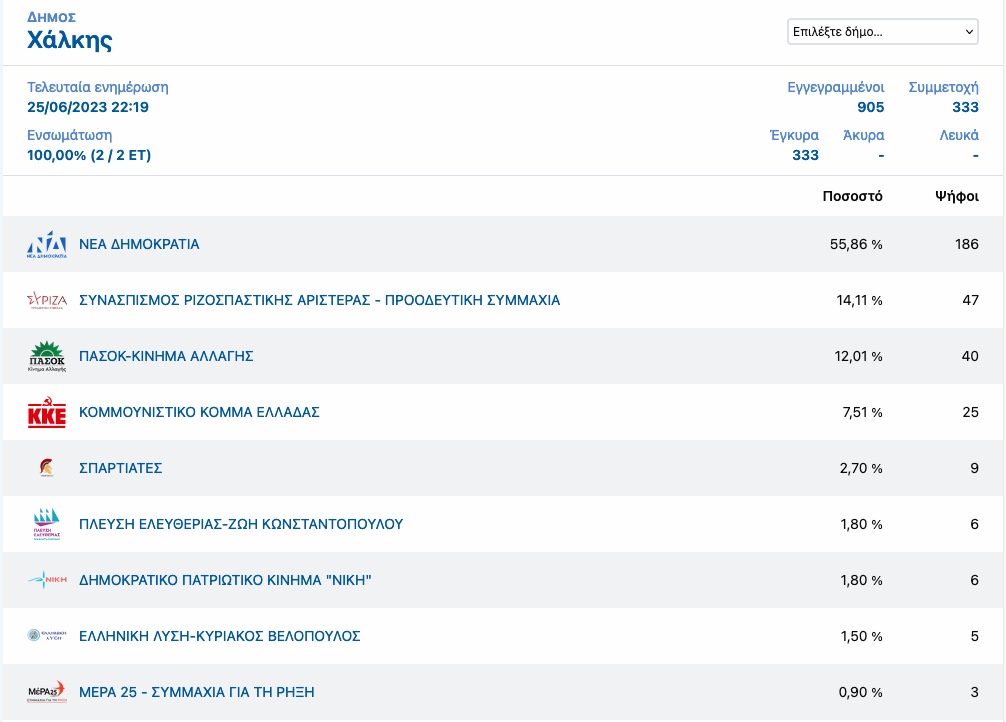Click the 'ΔΗΜΟΣ' heading label

tap(51, 17)
